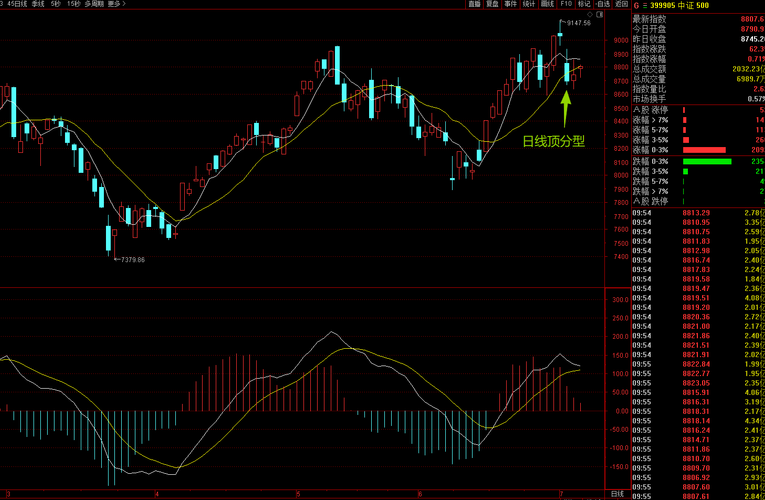
Task: Click the 9000 price axis label
Action: coord(621,40)
